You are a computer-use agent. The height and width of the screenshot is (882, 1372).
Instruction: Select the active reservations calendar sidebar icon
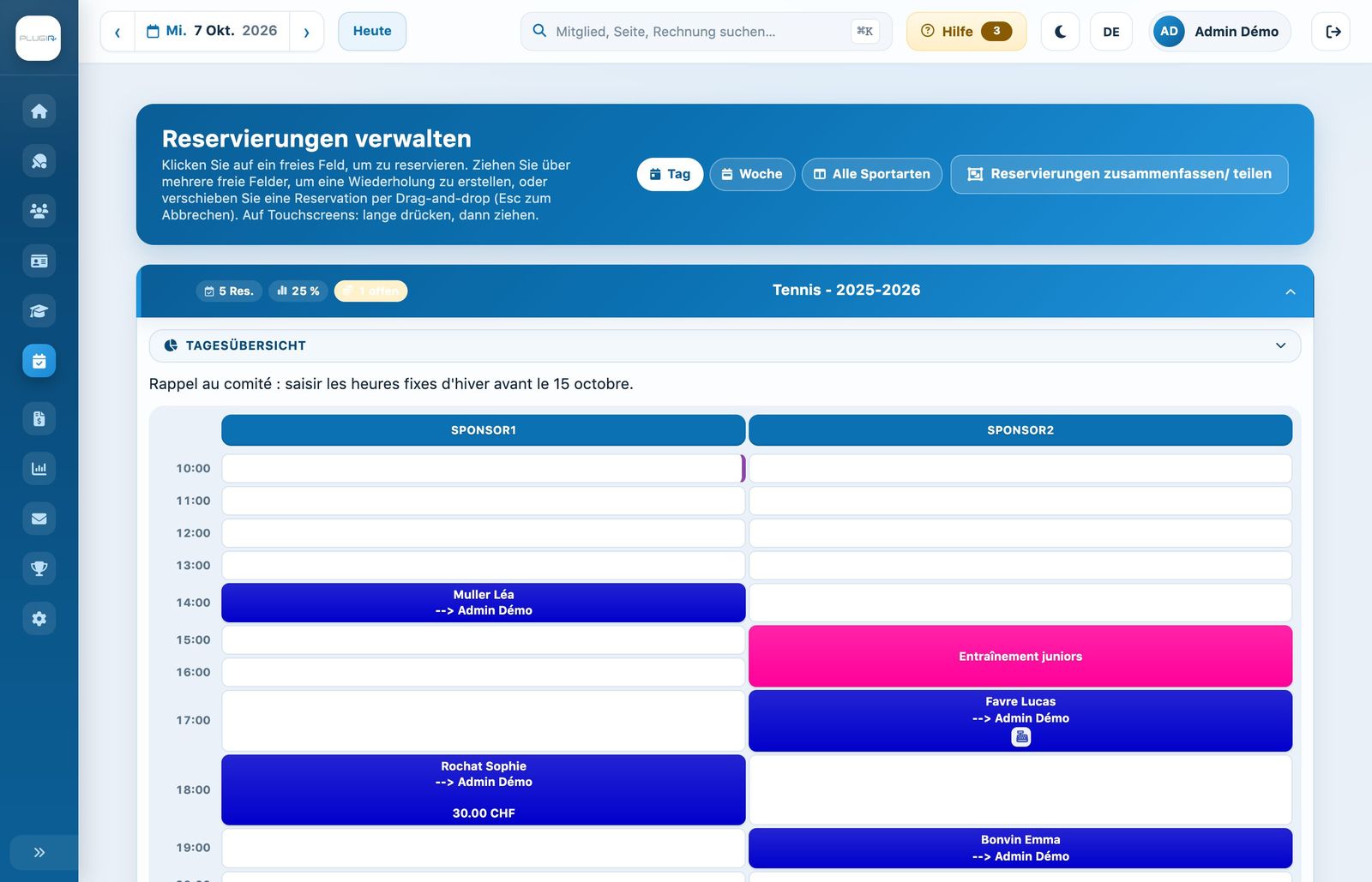pyautogui.click(x=39, y=361)
